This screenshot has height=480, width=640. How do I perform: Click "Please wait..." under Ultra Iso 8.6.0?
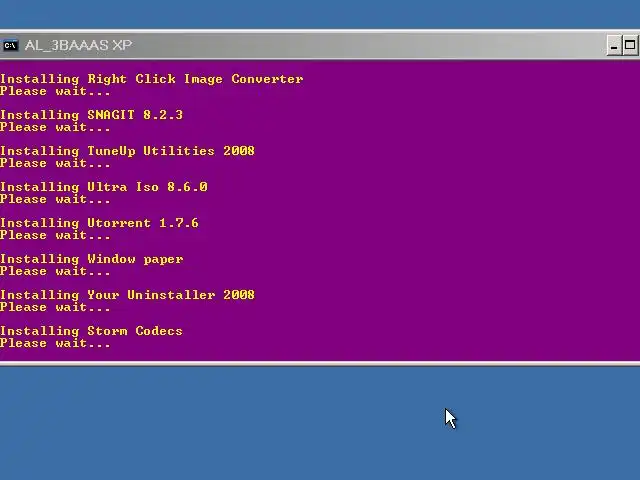click(x=55, y=199)
